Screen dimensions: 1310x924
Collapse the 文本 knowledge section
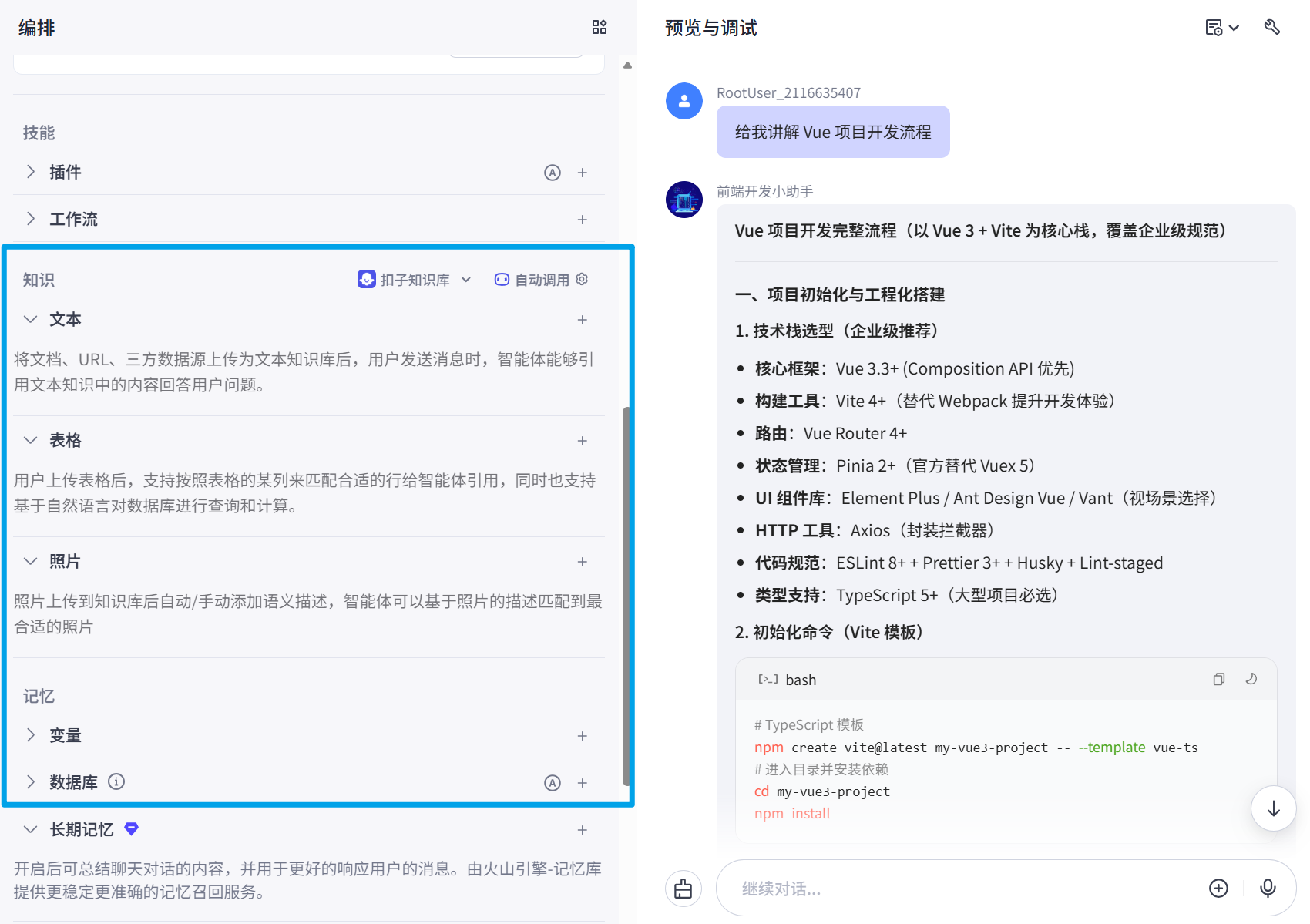click(x=30, y=318)
